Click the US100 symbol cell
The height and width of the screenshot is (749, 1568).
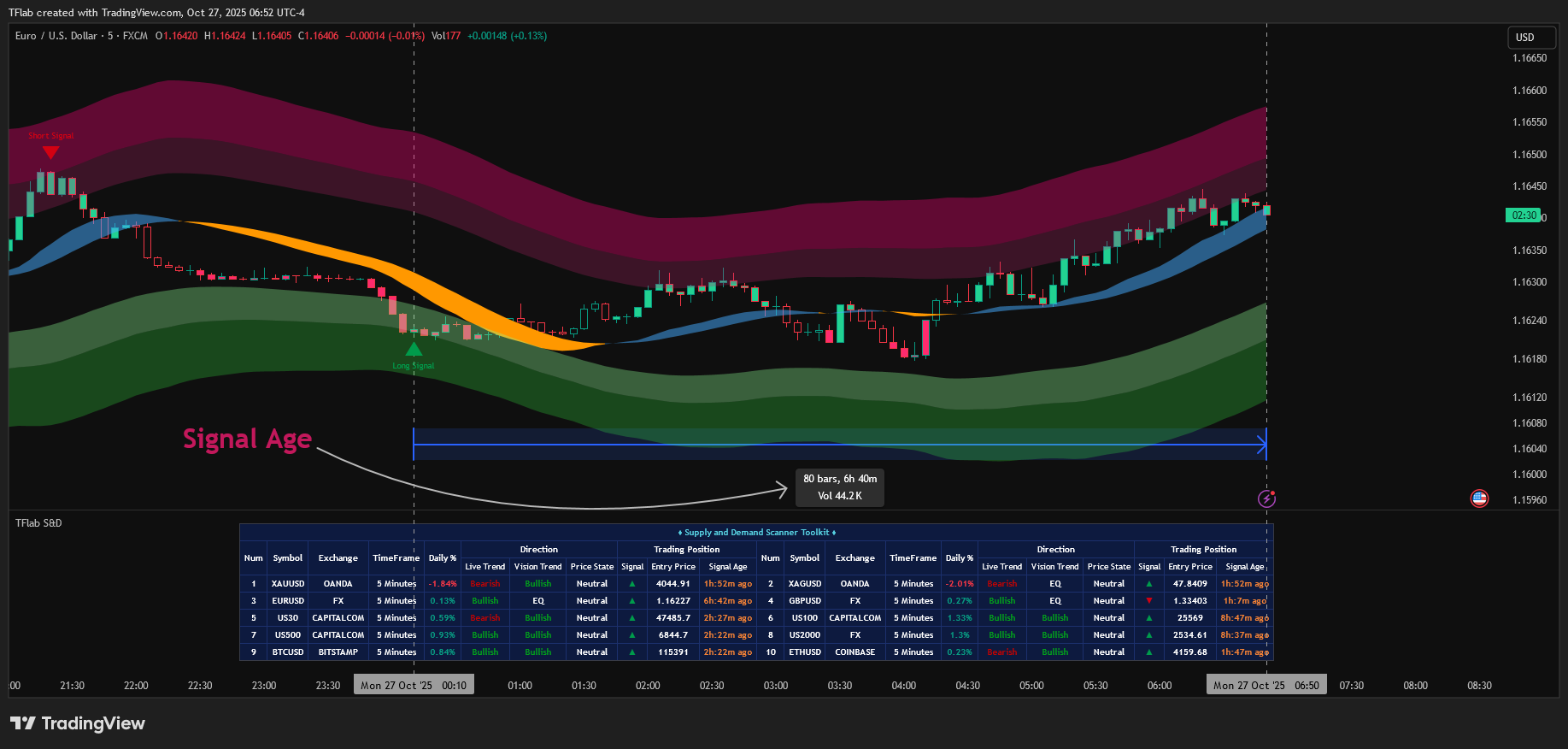pos(805,618)
